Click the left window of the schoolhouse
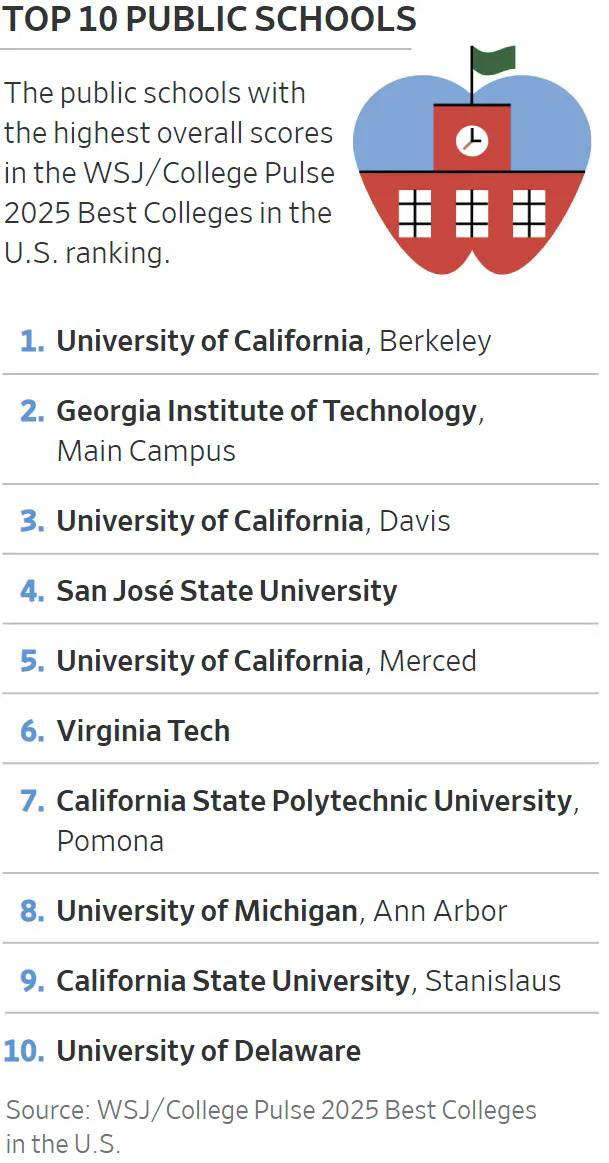This screenshot has height=1163, width=609. pyautogui.click(x=414, y=212)
